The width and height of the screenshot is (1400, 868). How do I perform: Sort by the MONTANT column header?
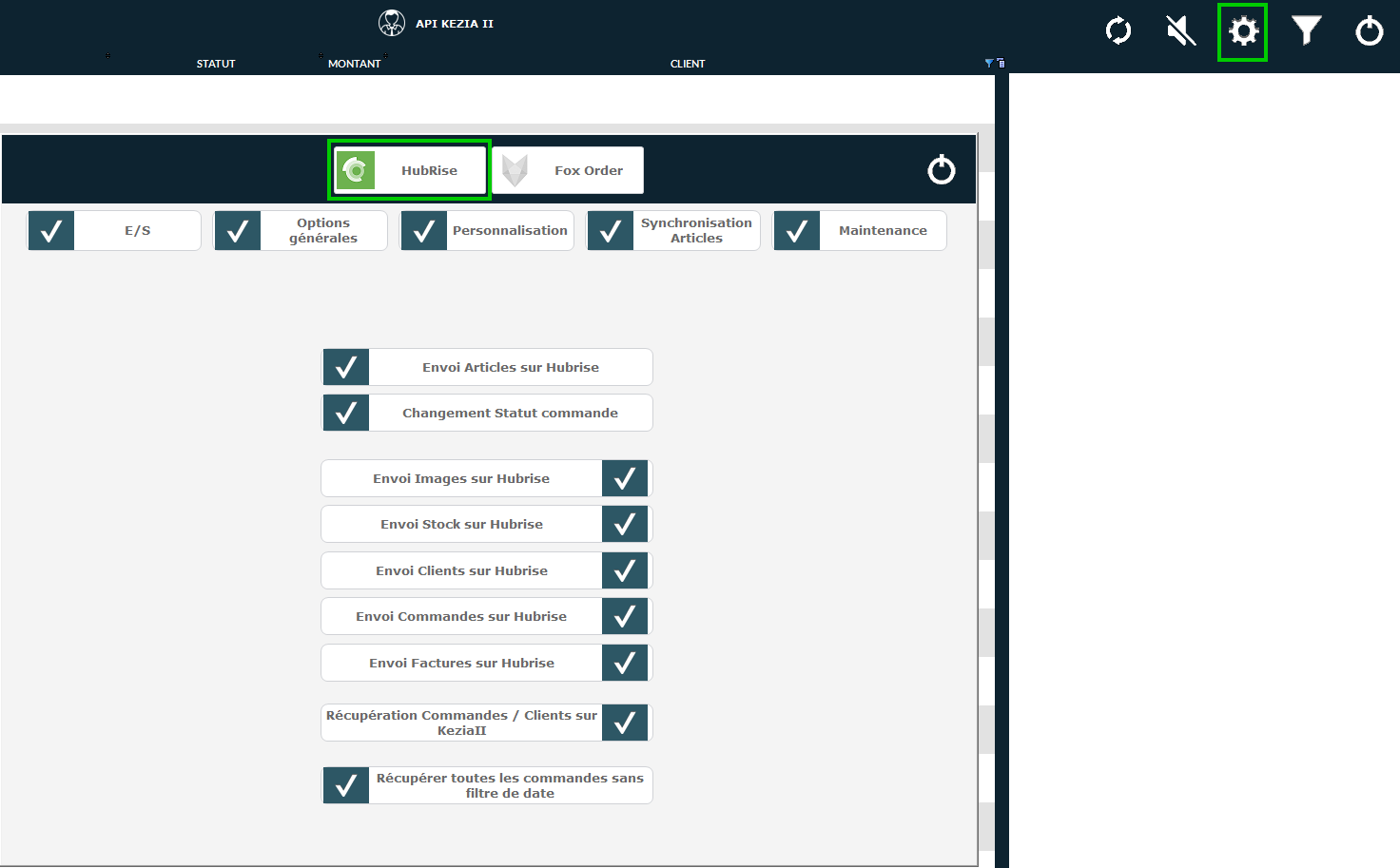(354, 64)
